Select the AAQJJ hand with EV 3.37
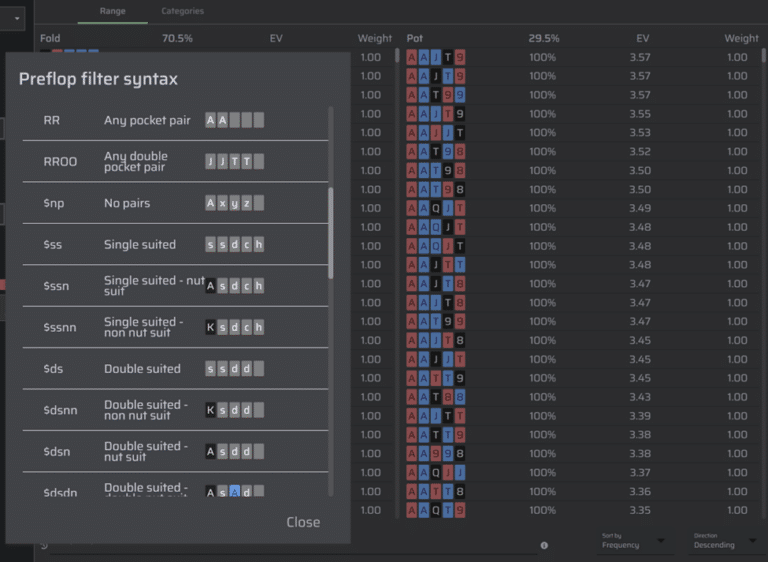 coord(436,473)
